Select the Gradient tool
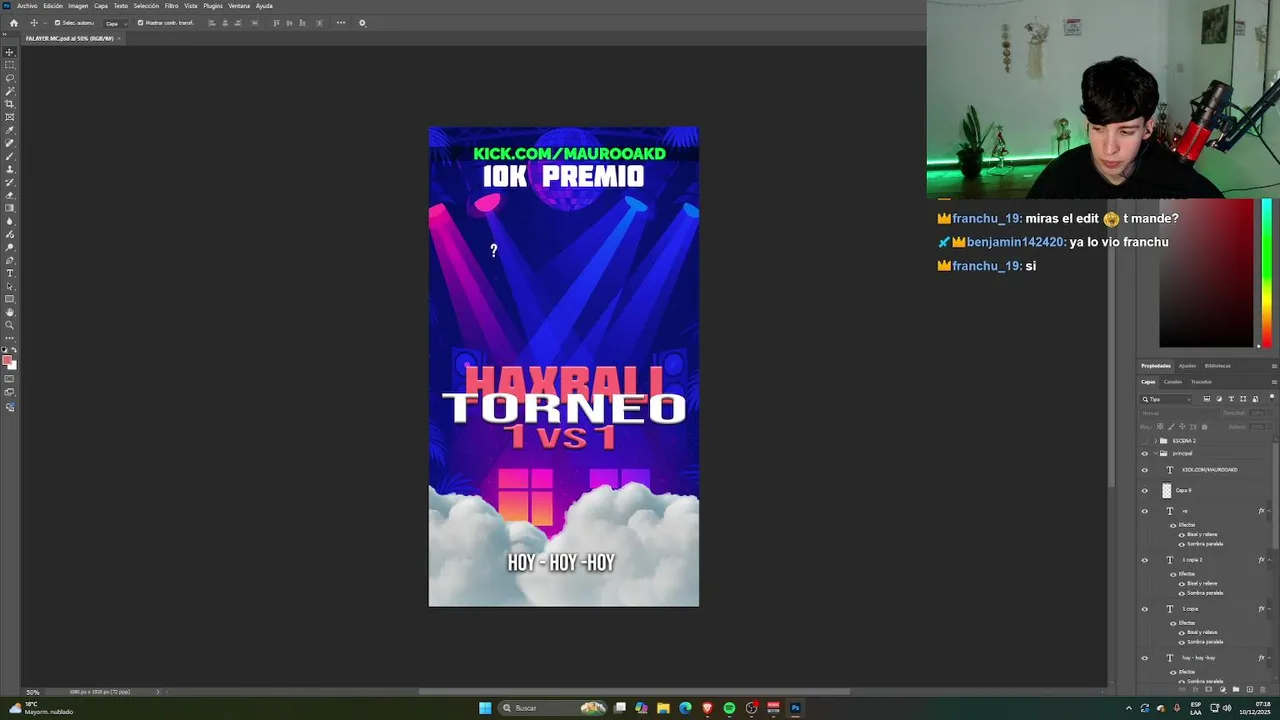1280x720 pixels. pos(10,208)
